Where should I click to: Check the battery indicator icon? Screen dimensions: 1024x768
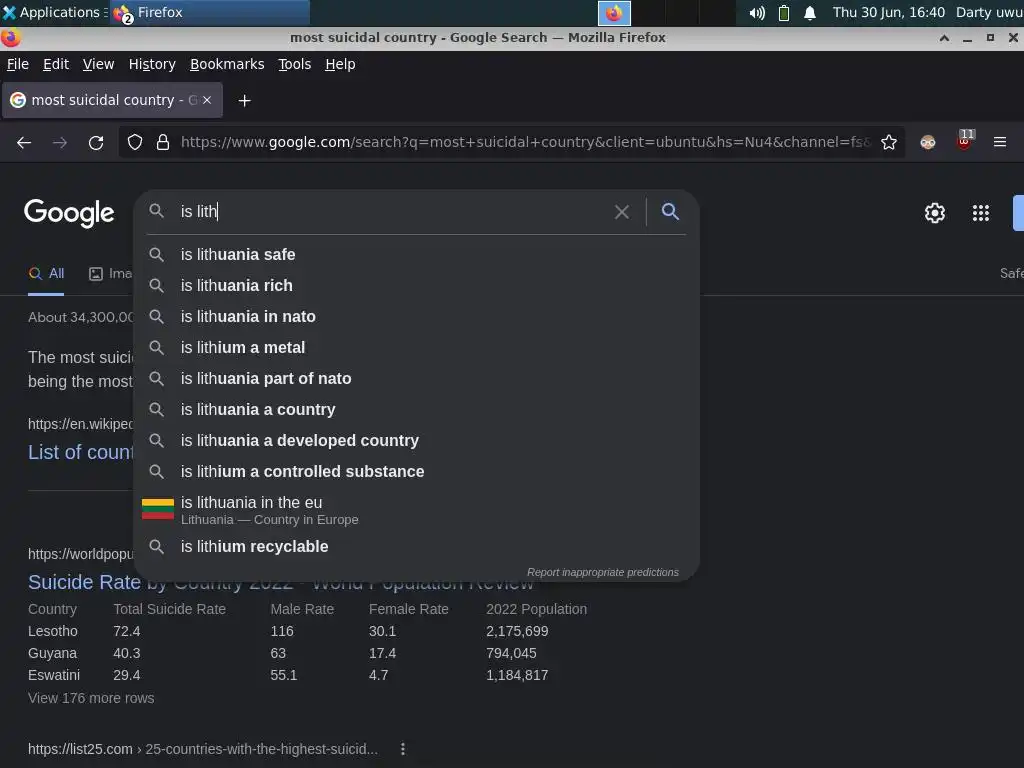tap(784, 13)
